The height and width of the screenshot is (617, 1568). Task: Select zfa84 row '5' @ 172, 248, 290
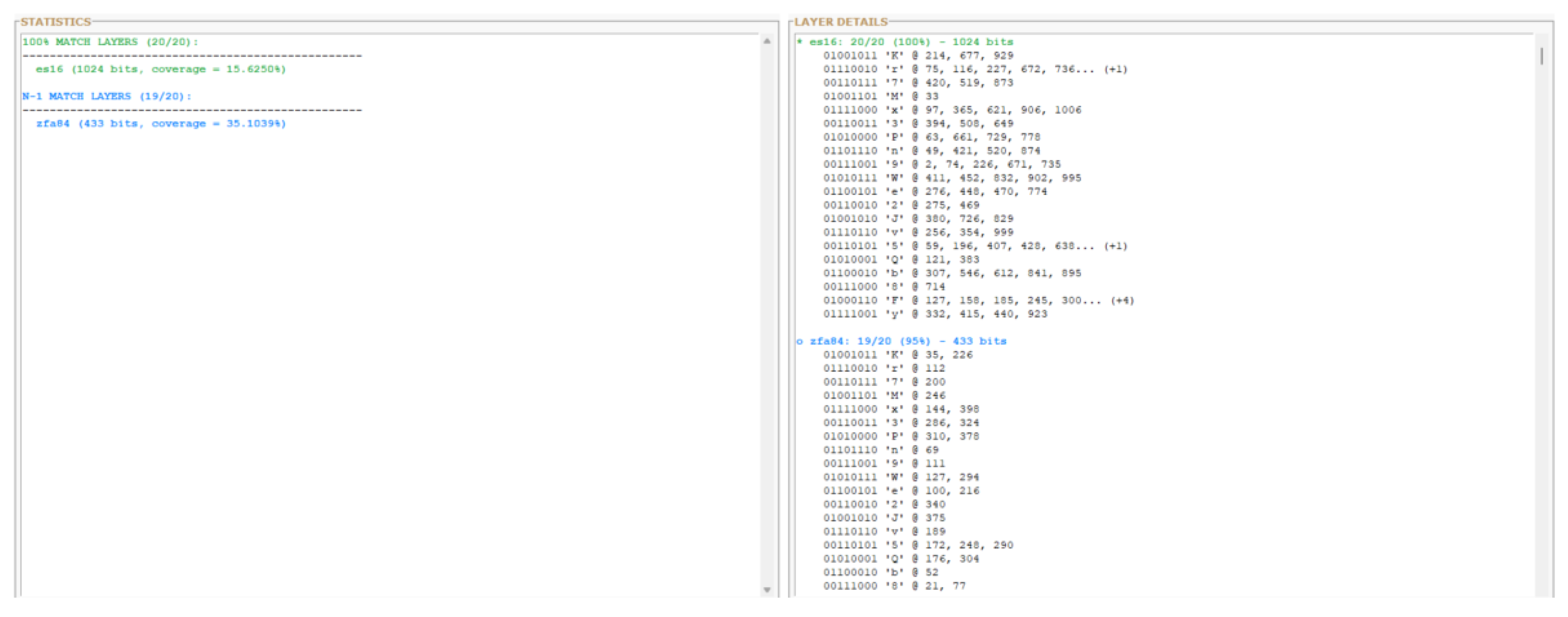[x=918, y=545]
